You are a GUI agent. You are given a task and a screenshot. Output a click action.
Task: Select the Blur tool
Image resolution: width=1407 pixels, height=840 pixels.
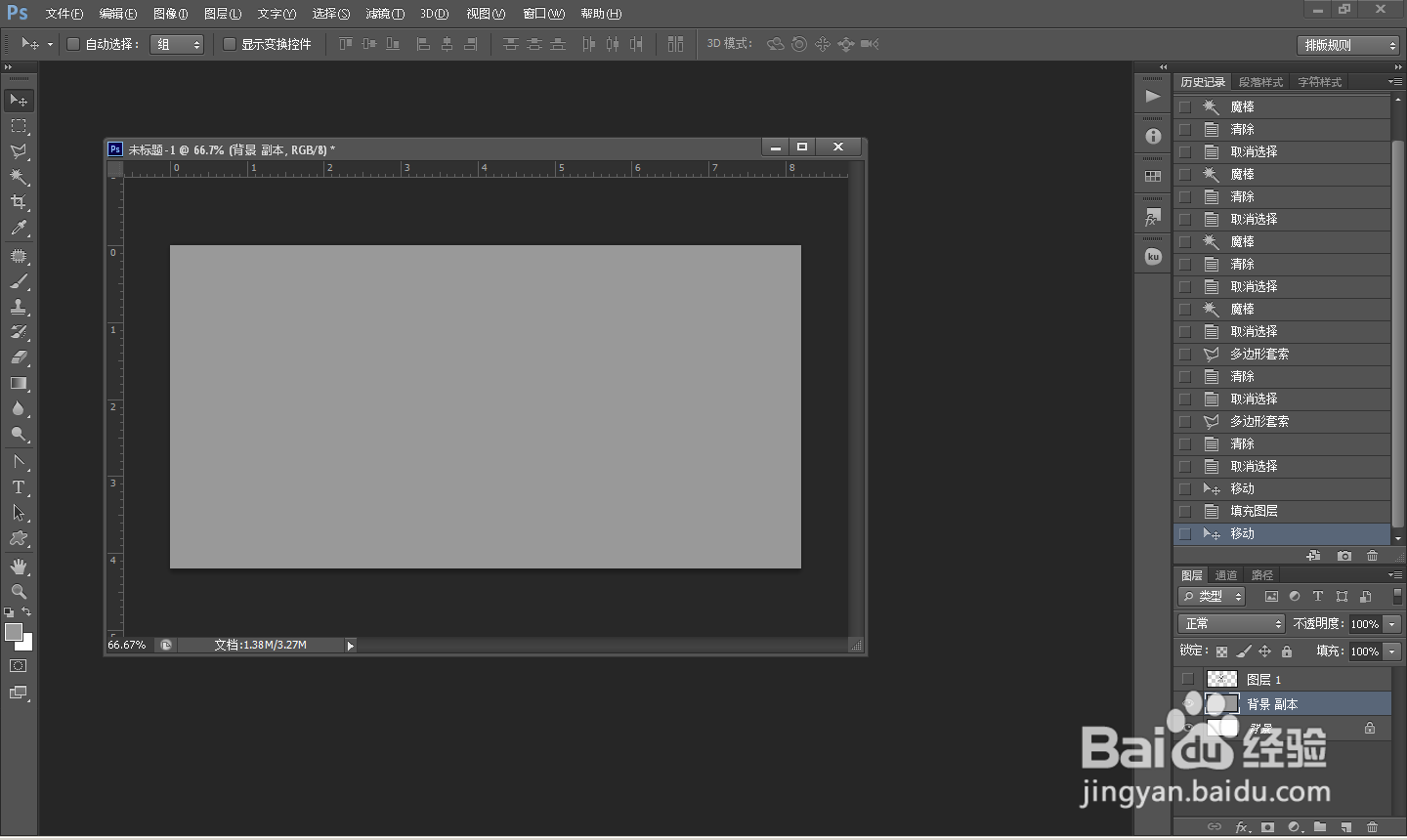pyautogui.click(x=19, y=408)
